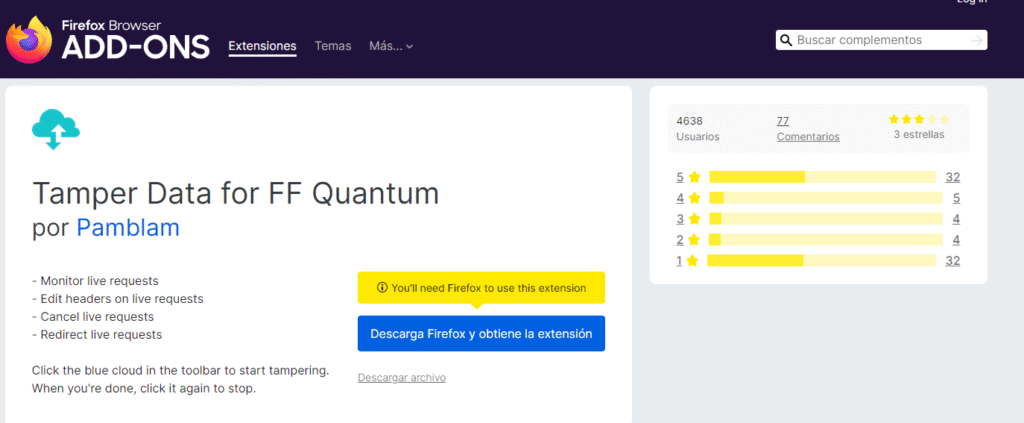1024x423 pixels.
Task: Open the Descargar archivo link
Action: (x=401, y=378)
